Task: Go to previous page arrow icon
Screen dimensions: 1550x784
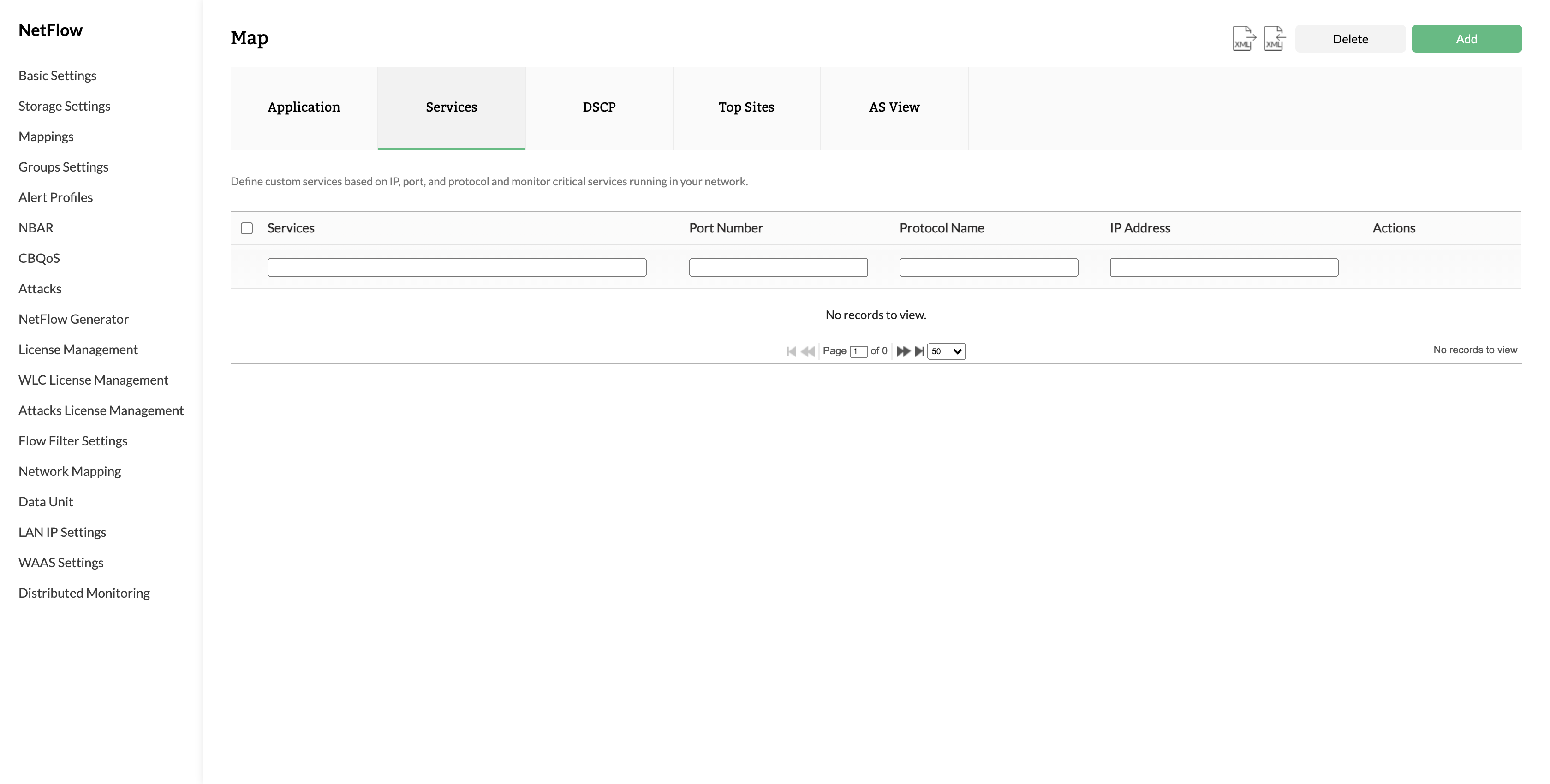Action: pyautogui.click(x=808, y=351)
